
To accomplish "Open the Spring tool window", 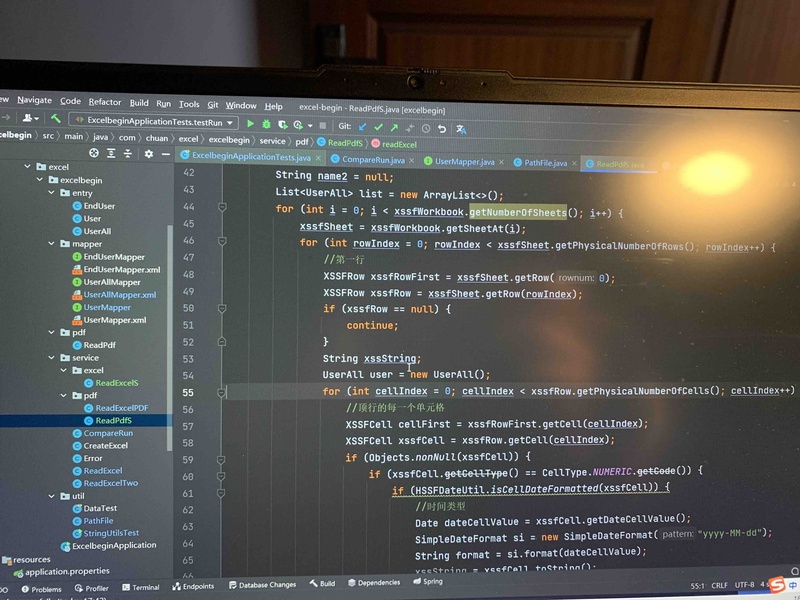I will 428,581.
